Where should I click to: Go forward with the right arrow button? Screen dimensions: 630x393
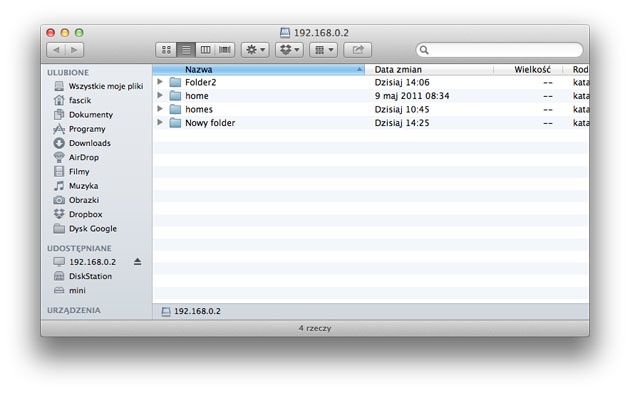[74, 50]
